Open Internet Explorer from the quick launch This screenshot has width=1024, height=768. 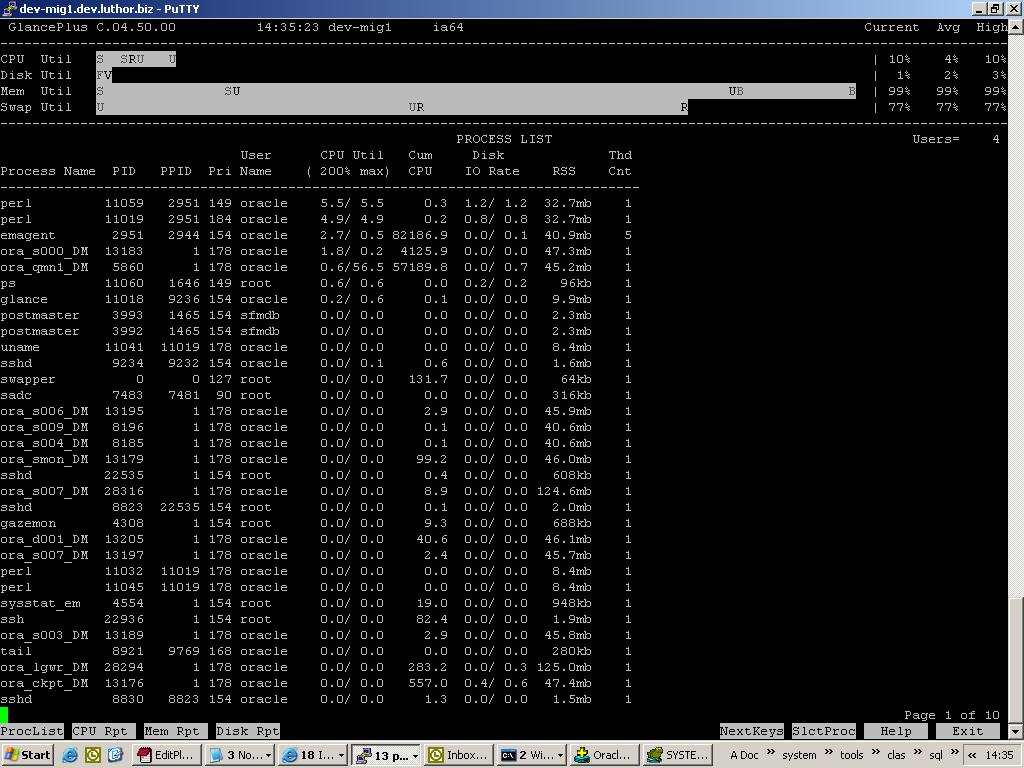point(70,755)
